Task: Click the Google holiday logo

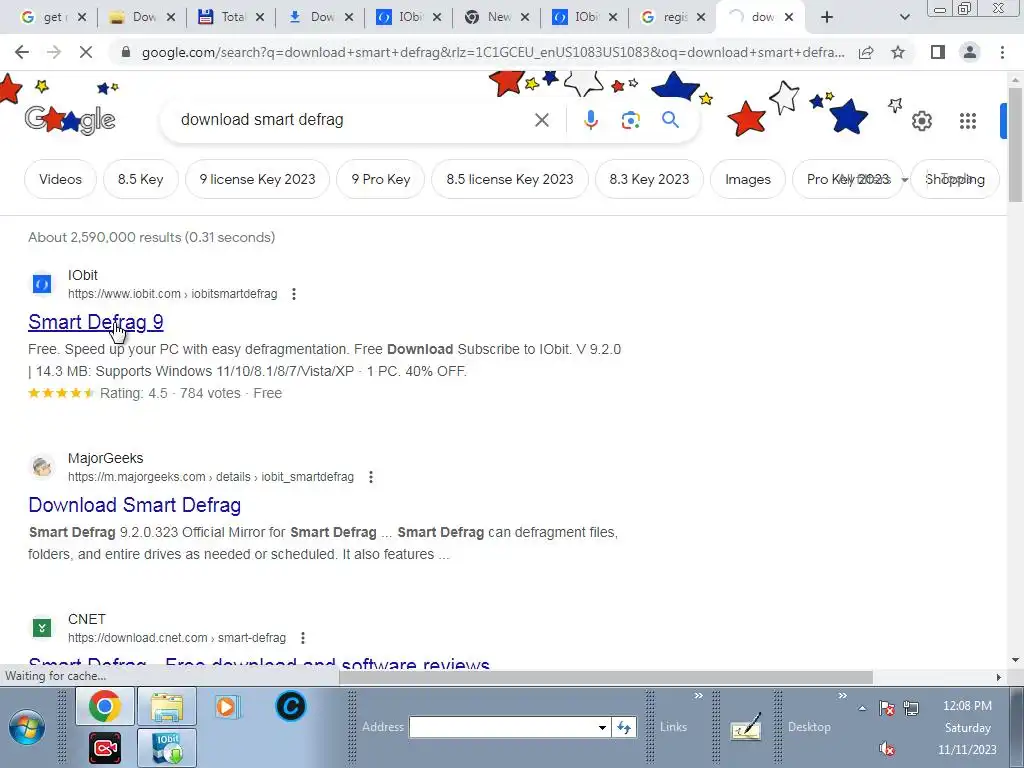Action: 70,120
